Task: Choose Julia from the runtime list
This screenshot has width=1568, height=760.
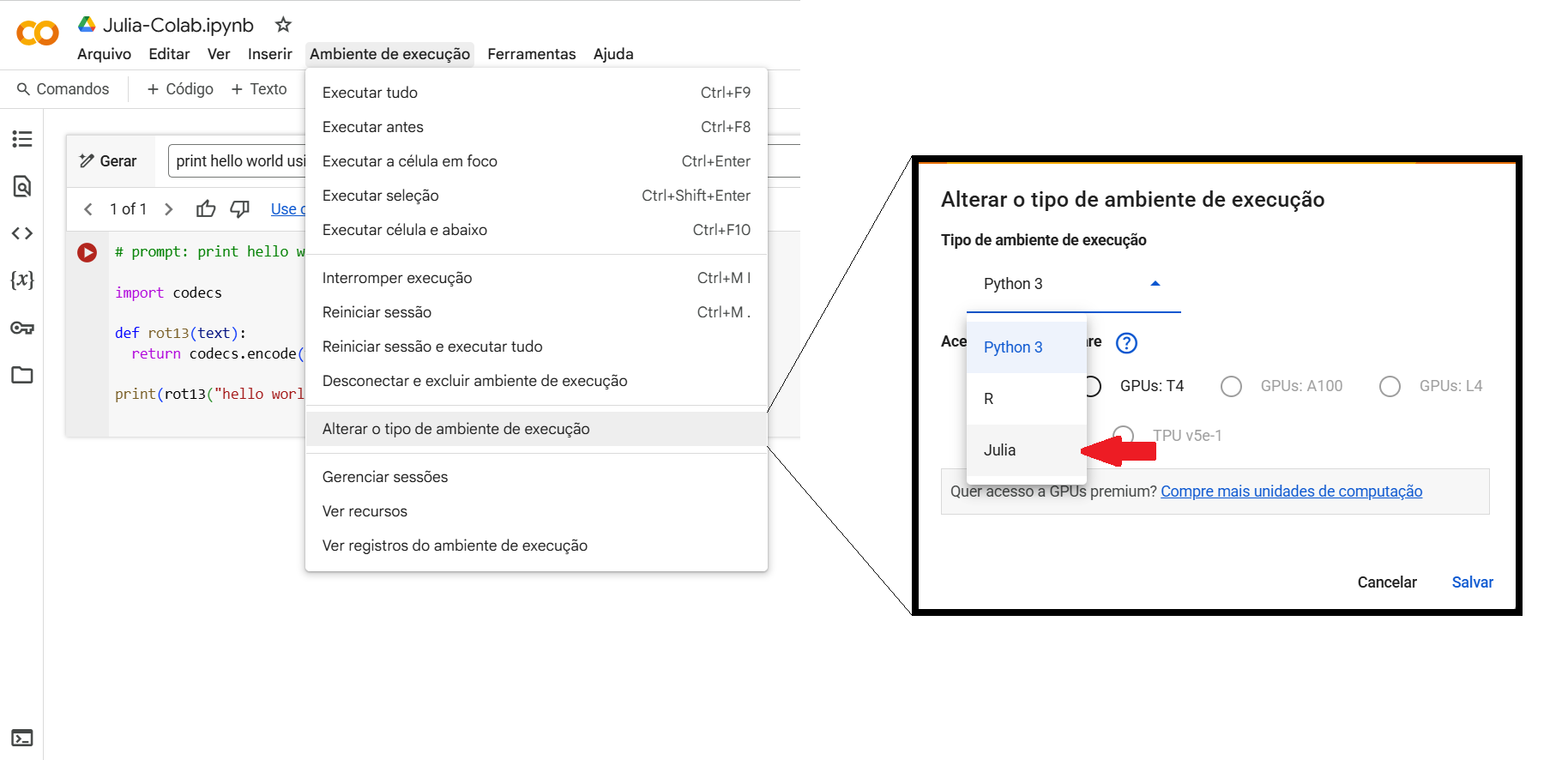Action: pyautogui.click(x=1000, y=450)
